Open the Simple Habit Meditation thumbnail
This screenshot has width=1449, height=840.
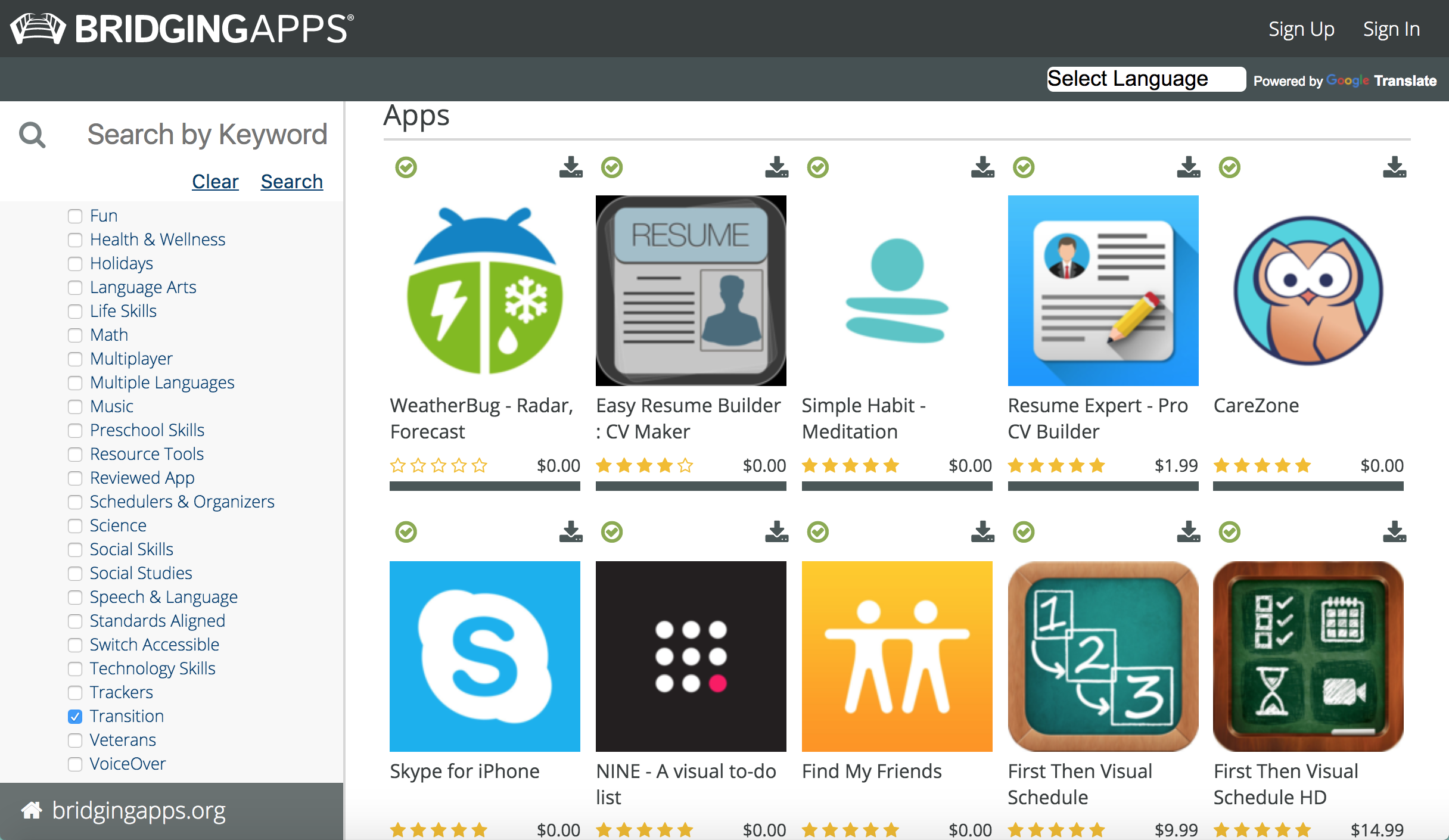pyautogui.click(x=897, y=291)
